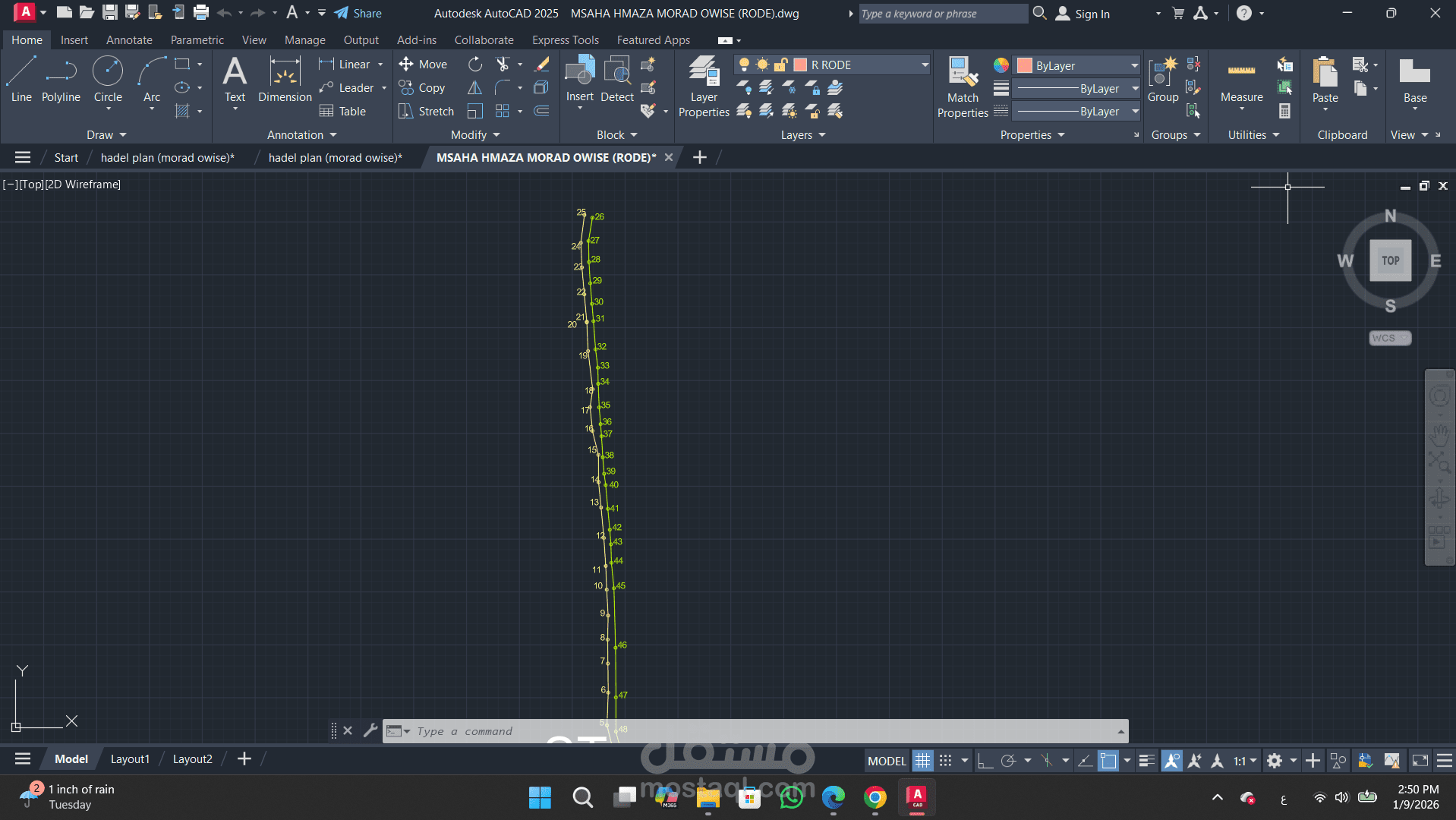Select the Stretch command
The height and width of the screenshot is (820, 1456).
point(426,112)
